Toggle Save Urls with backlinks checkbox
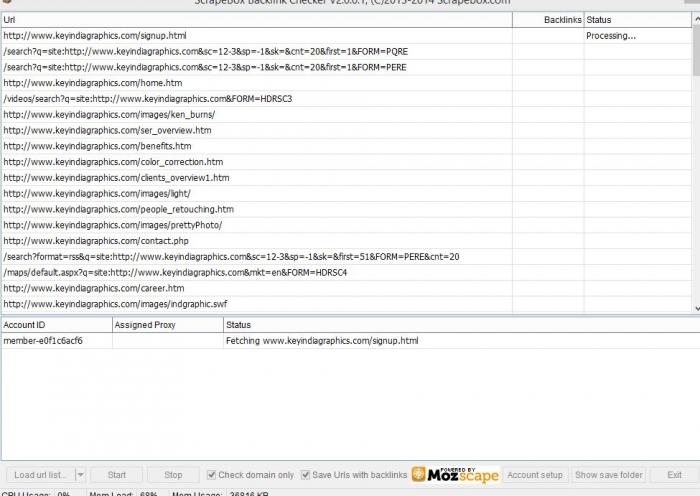 click(305, 475)
